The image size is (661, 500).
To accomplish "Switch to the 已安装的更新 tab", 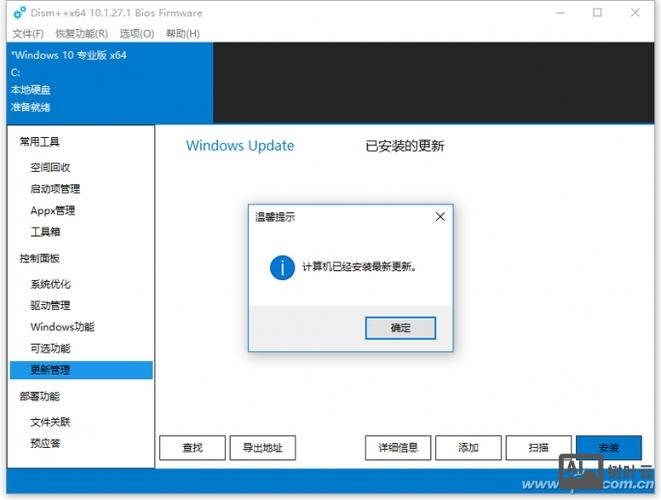I will point(405,146).
